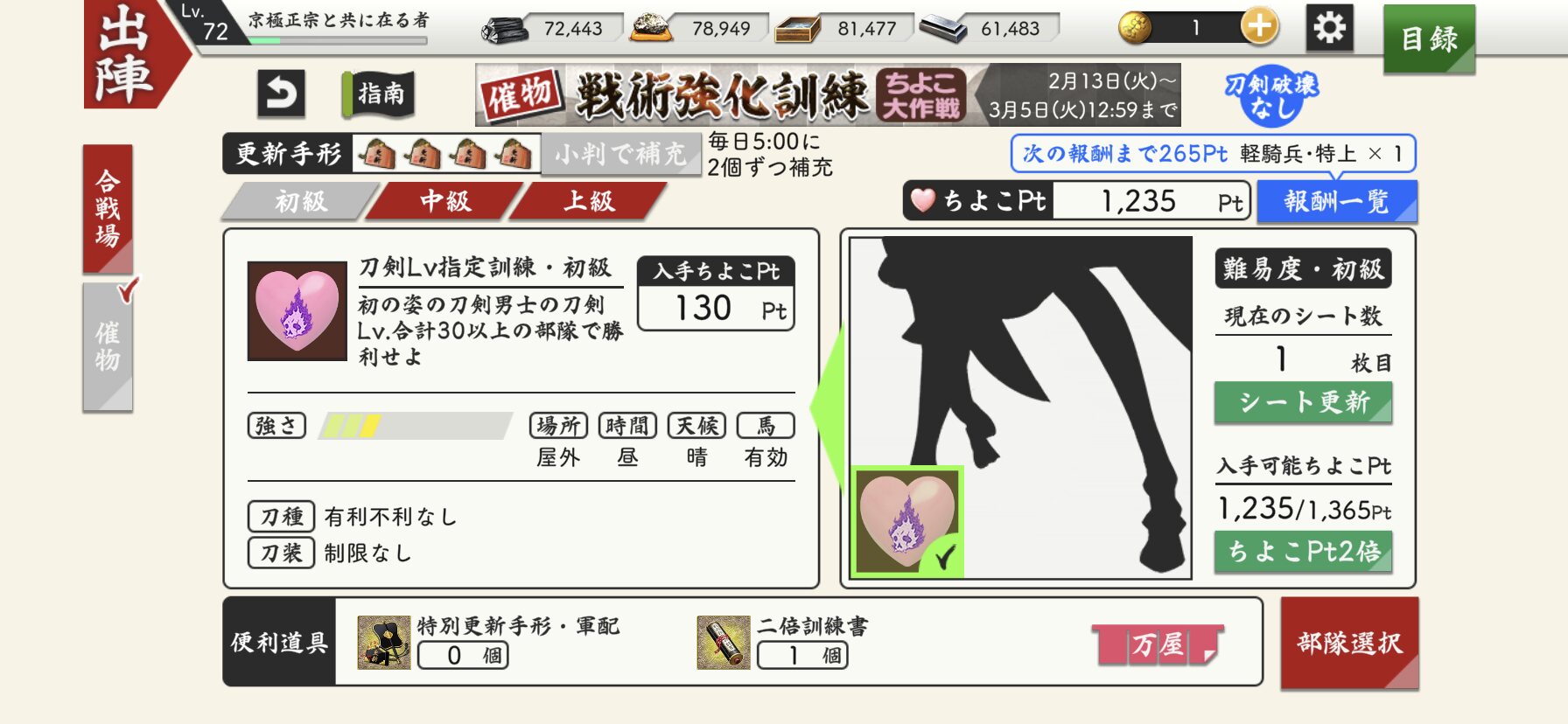
Task: Select the heart chocolate tile on sheet
Action: [907, 521]
